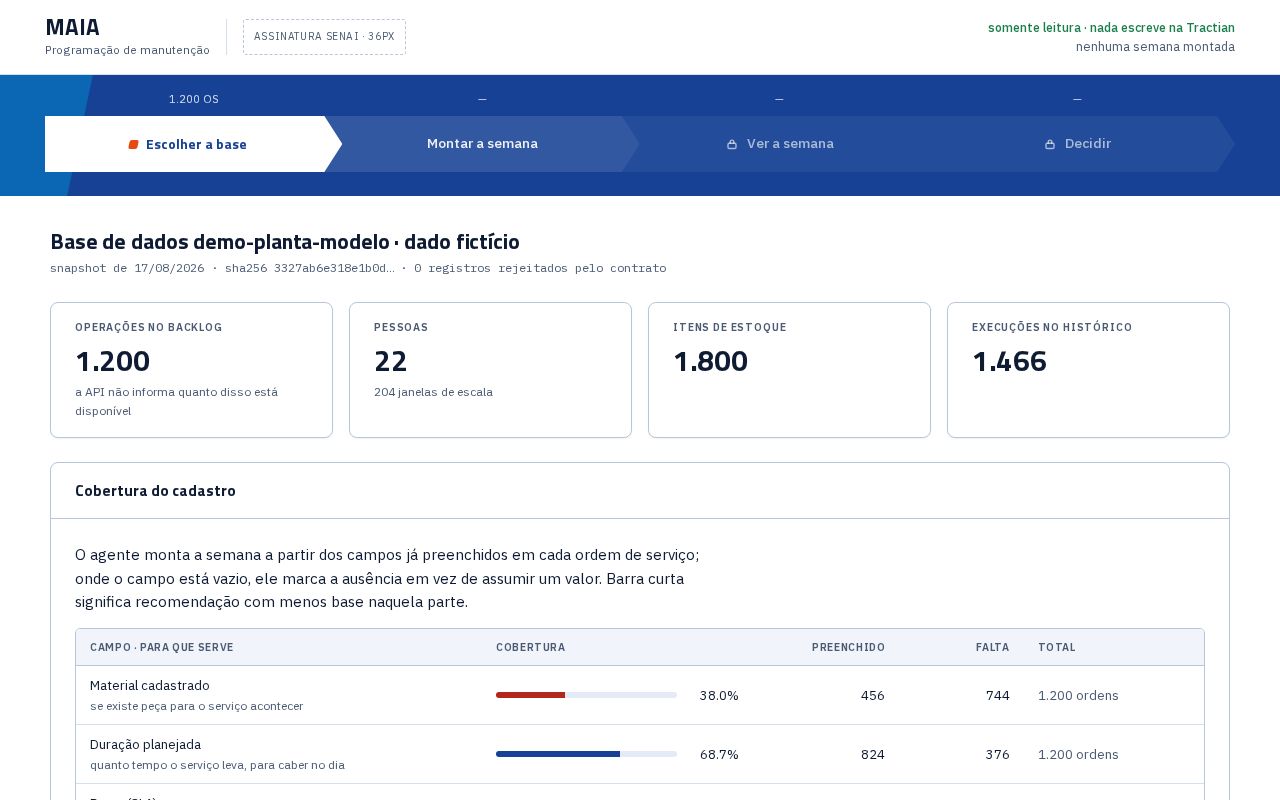Open the Operações no backlog card
1280x800 pixels.
tap(191, 370)
